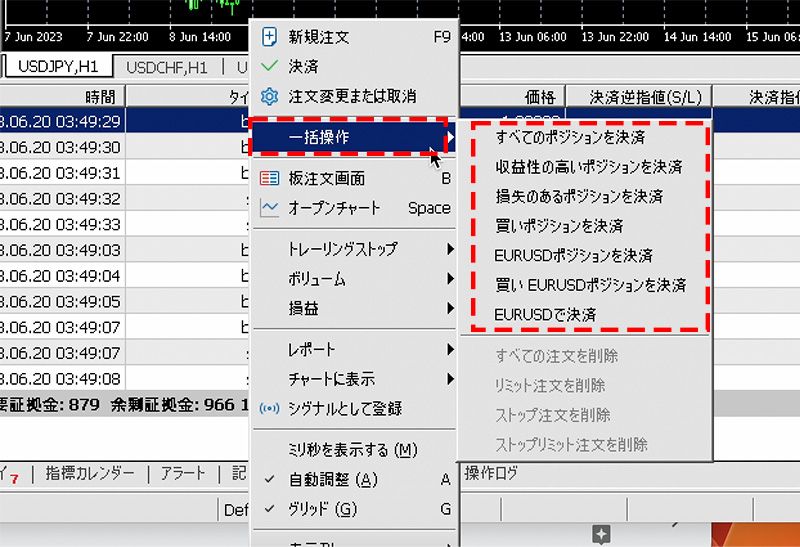This screenshot has width=800, height=547.
Task: Click the オープンチャート chart line icon
Action: tap(269, 209)
